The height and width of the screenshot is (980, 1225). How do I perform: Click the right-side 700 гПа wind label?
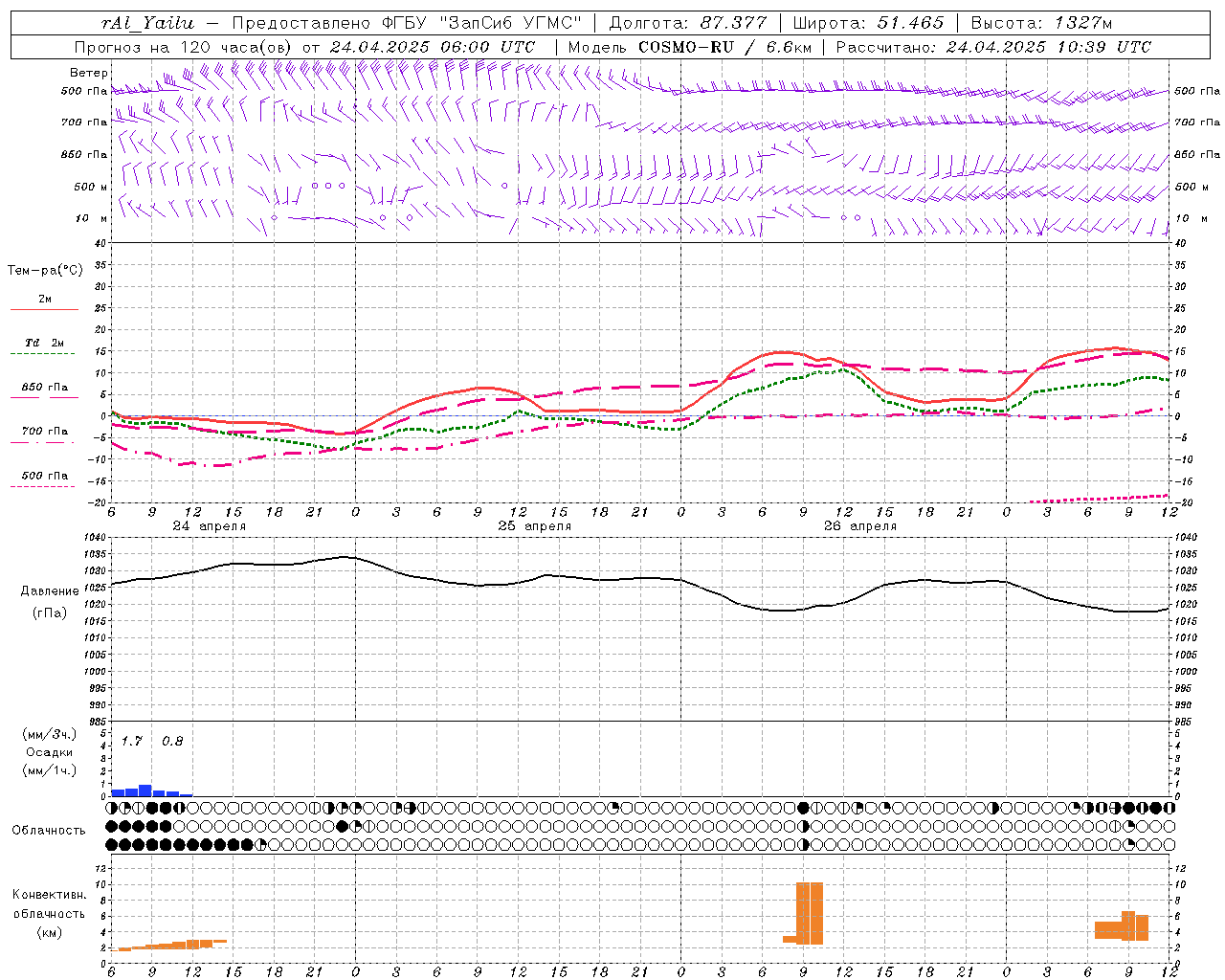tap(1197, 122)
